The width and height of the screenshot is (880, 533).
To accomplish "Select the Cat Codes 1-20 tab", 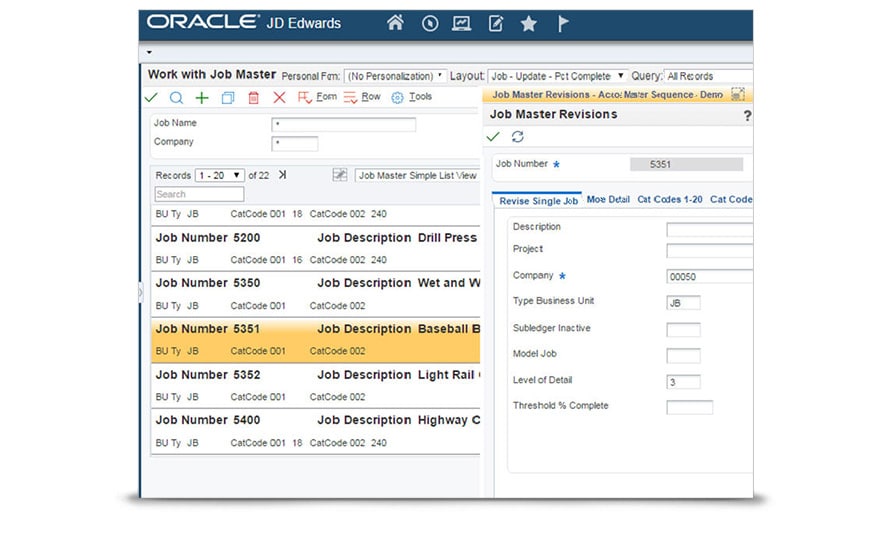I will [669, 200].
